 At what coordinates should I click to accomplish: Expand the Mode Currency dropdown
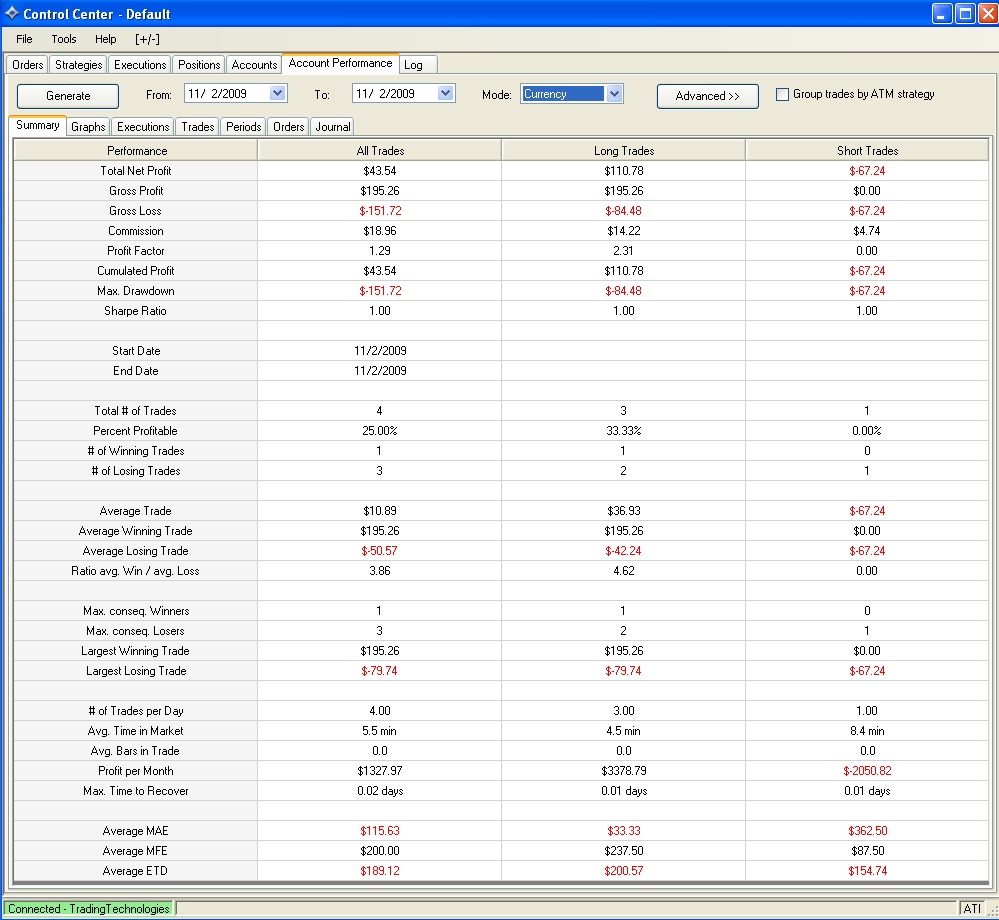pos(614,94)
